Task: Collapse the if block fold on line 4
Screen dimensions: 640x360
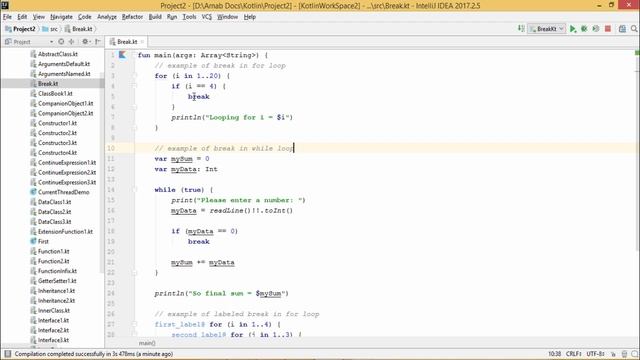Action: tap(134, 86)
